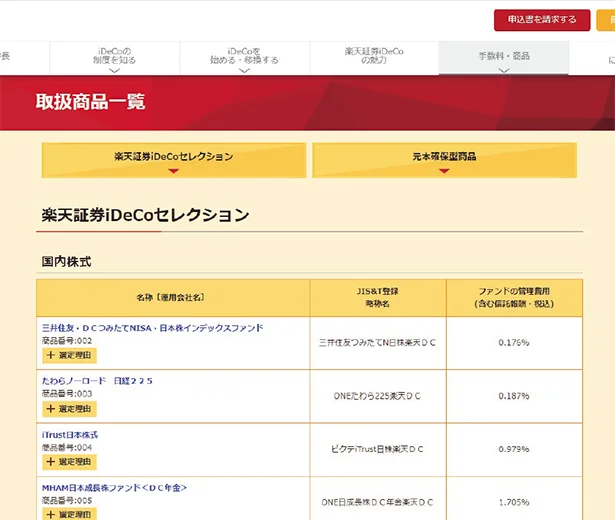
Task: Expand 選定理由 for product number 003
Action: (69, 409)
